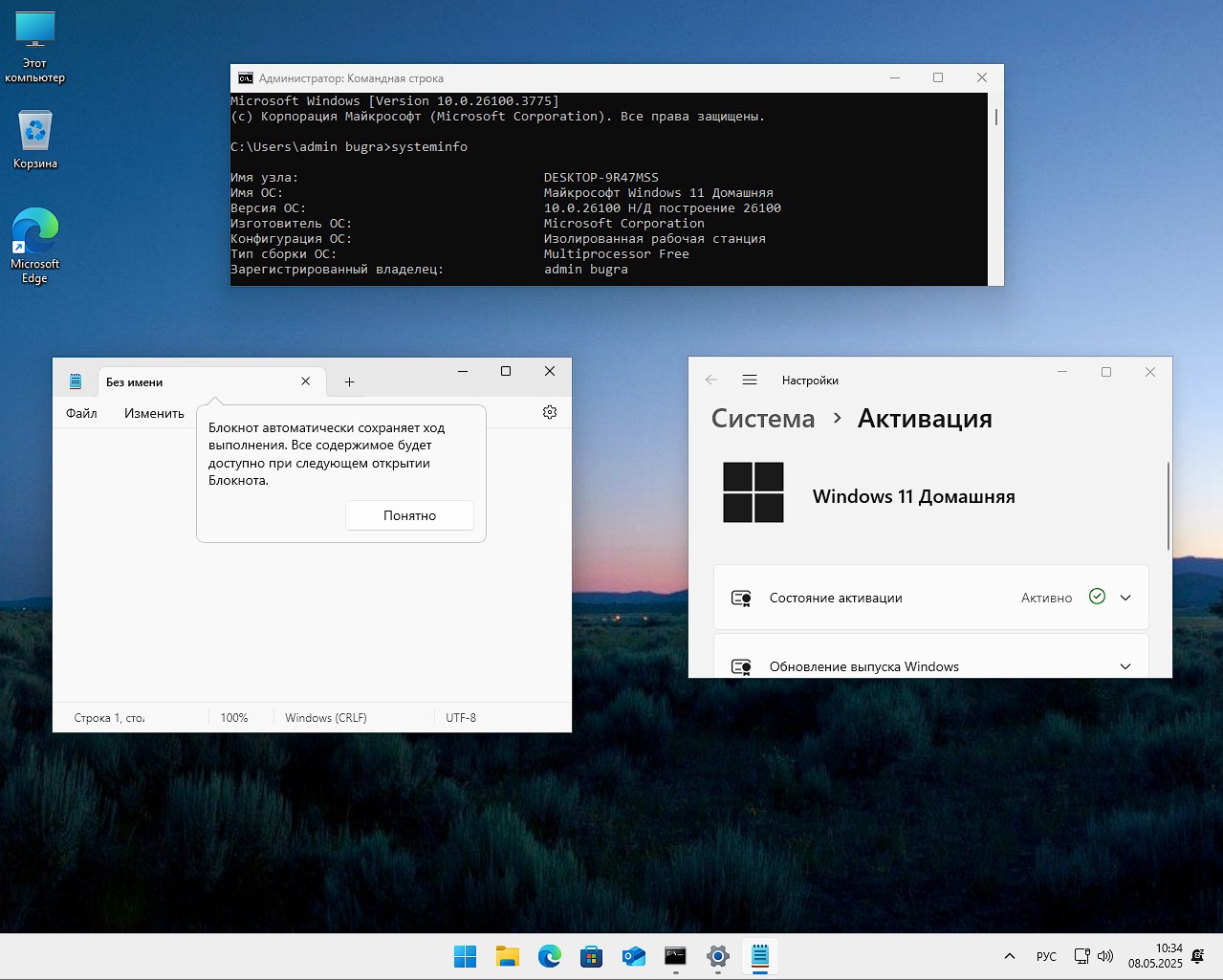Launch Microsoft Store from the taskbar
The image size is (1223, 980).
592,956
